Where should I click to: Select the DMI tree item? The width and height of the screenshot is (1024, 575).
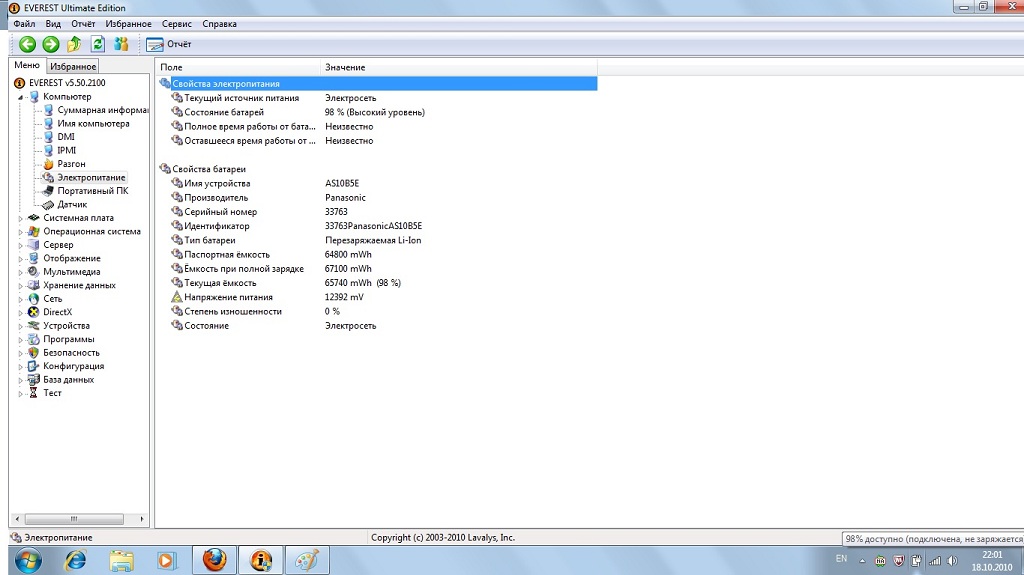pos(66,137)
